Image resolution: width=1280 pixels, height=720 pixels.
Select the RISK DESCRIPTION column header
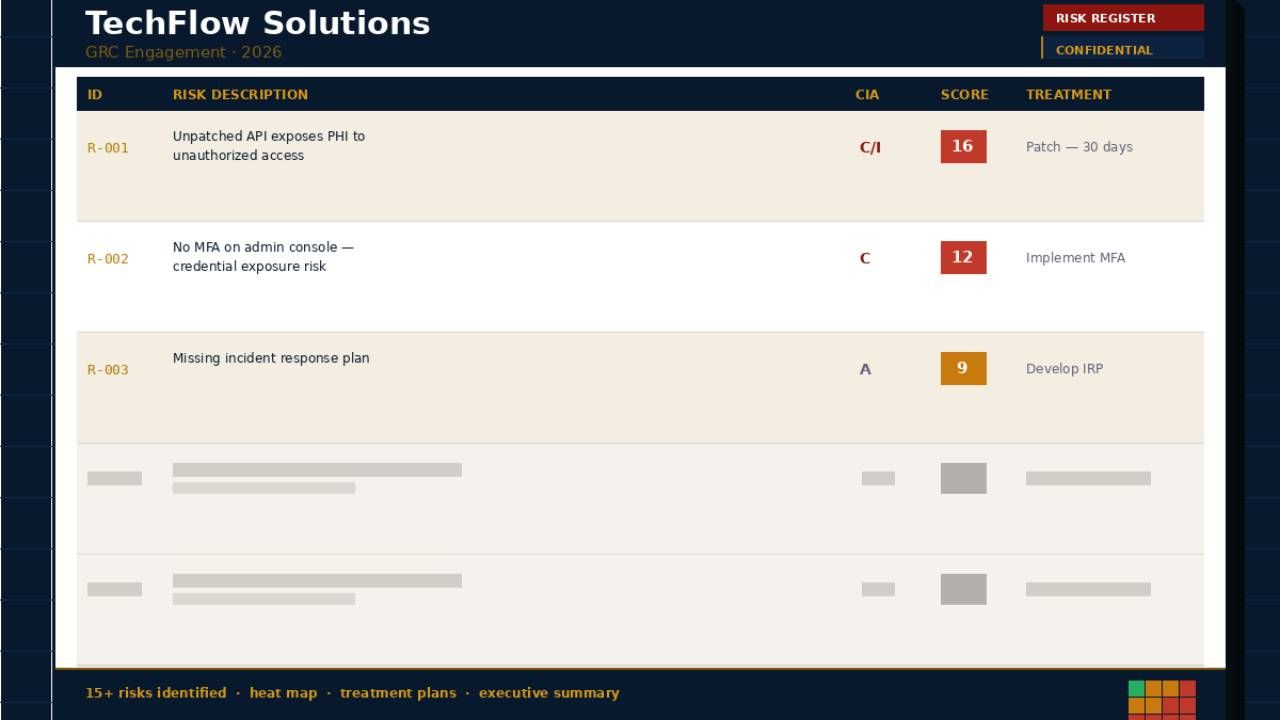[240, 94]
